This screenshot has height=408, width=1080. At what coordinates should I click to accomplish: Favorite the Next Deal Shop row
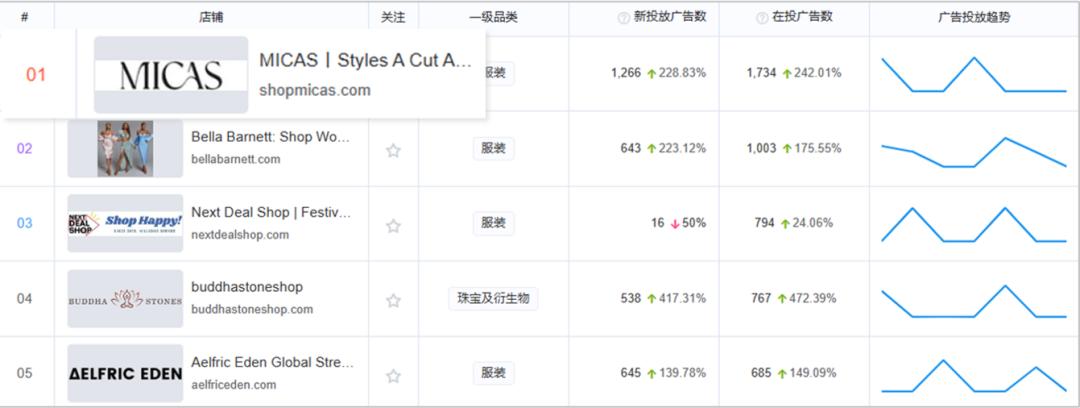point(393,226)
